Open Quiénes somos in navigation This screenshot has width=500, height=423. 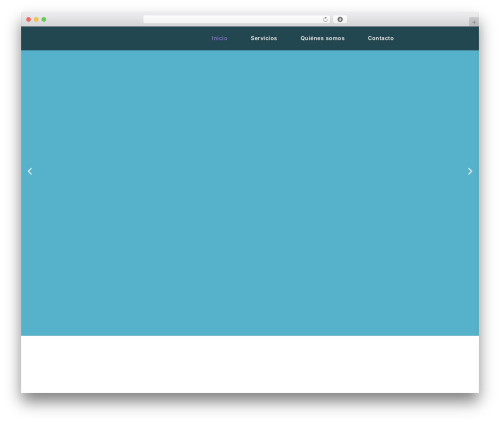click(322, 38)
